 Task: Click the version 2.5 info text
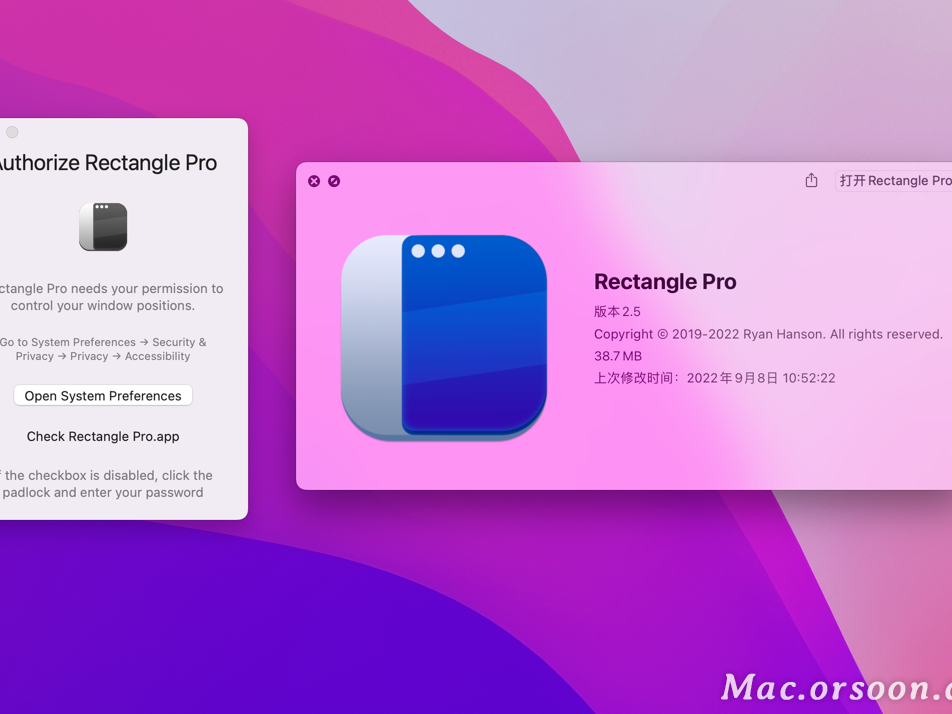[x=617, y=311]
